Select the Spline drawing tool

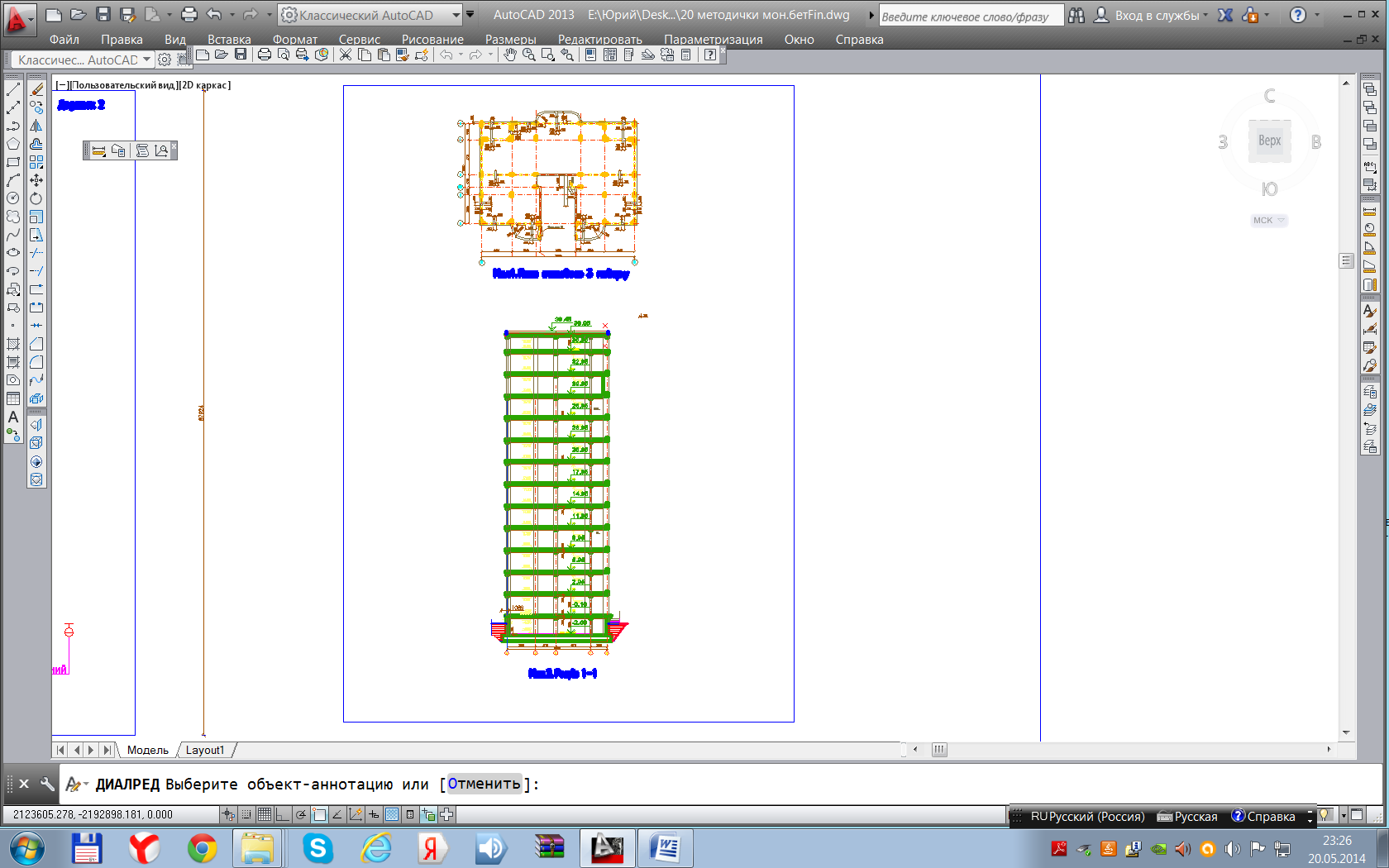[13, 235]
